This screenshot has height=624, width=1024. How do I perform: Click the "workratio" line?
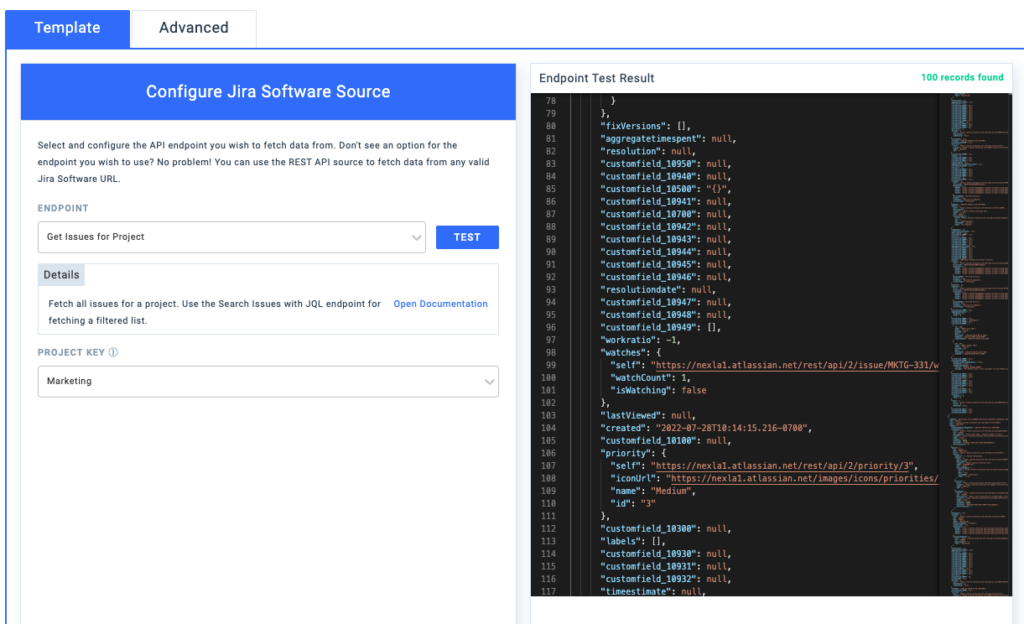(x=641, y=340)
